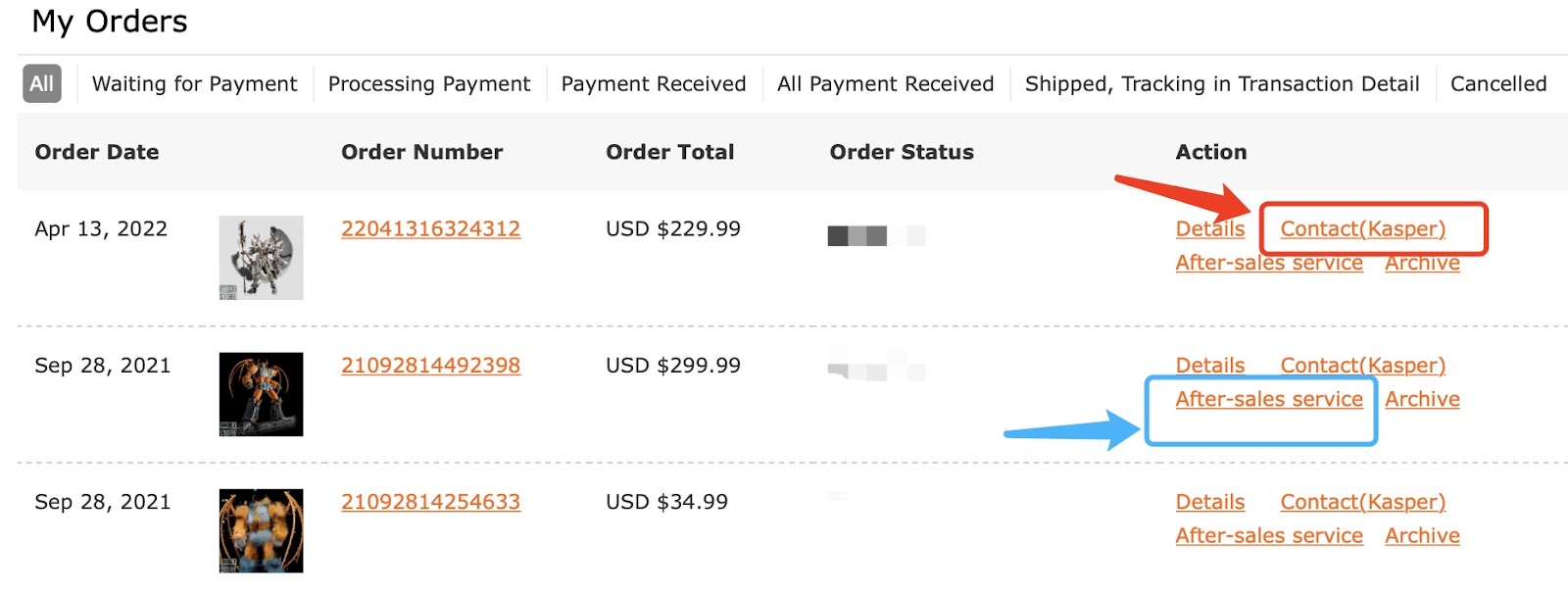Switch to Waiting for Payment tab
The width and height of the screenshot is (1568, 595).
(x=194, y=84)
